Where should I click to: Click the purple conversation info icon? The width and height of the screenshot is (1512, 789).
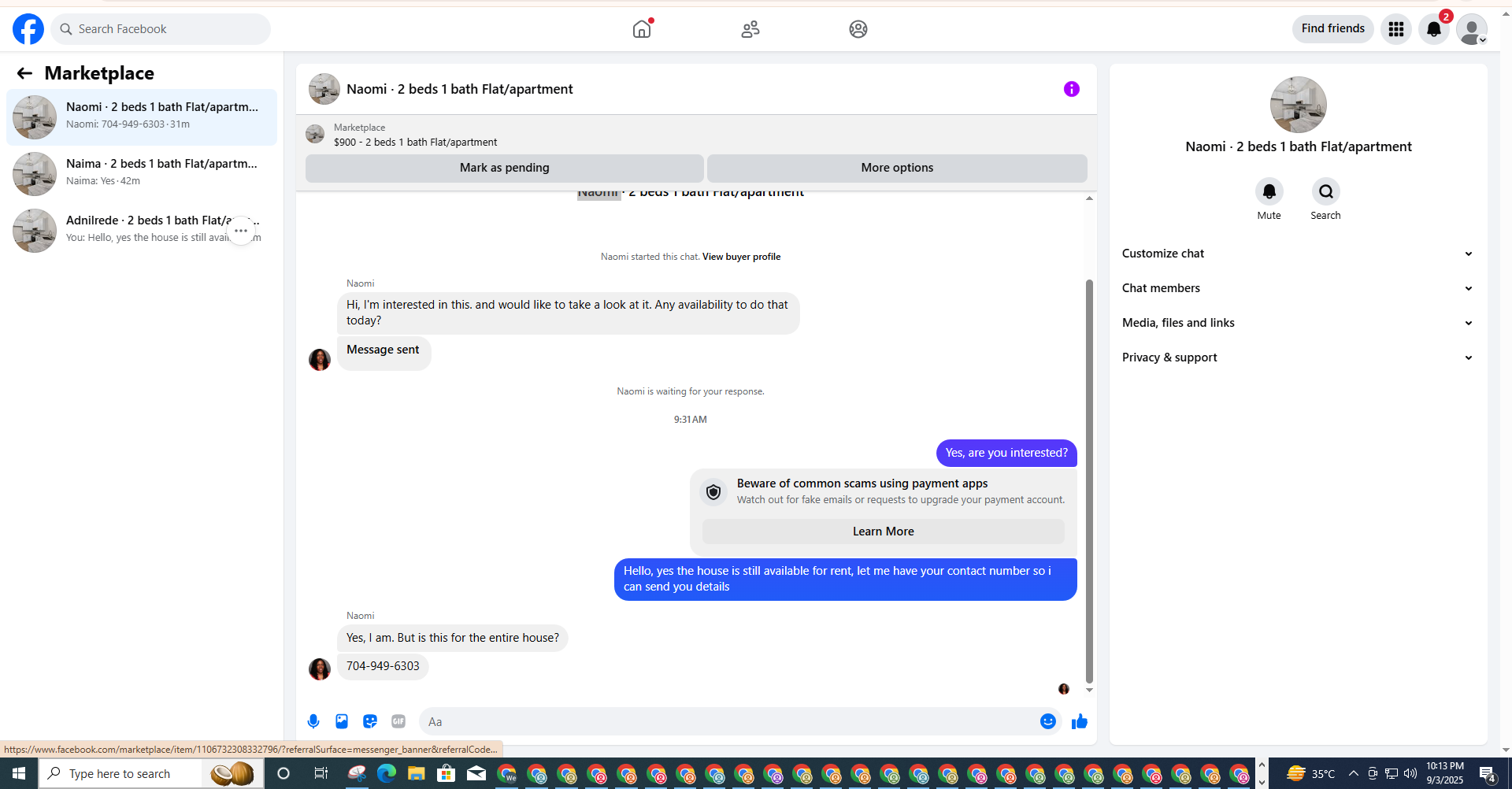click(1072, 89)
